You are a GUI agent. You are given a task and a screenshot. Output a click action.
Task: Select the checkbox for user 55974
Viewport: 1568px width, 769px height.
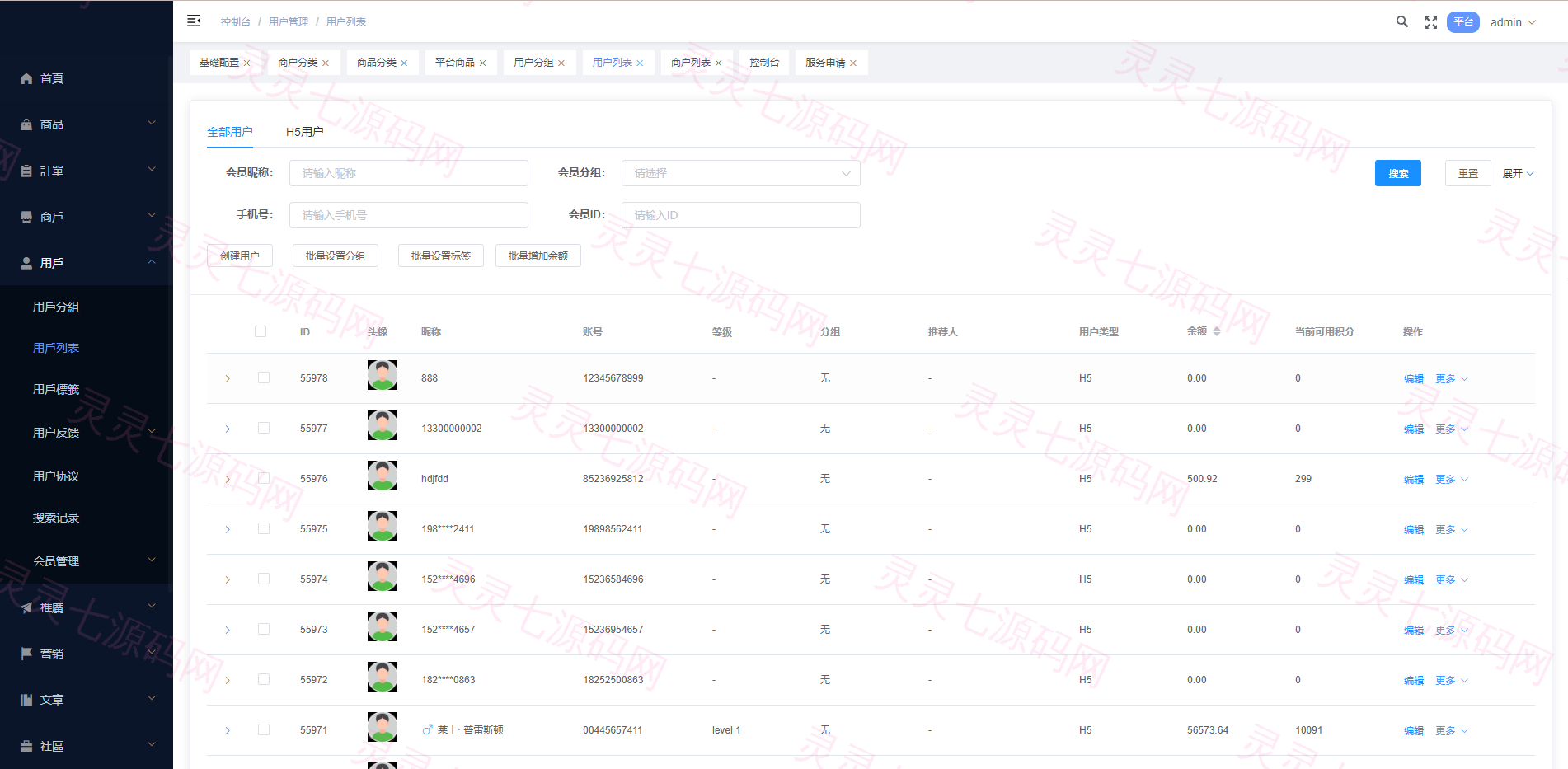(264, 579)
